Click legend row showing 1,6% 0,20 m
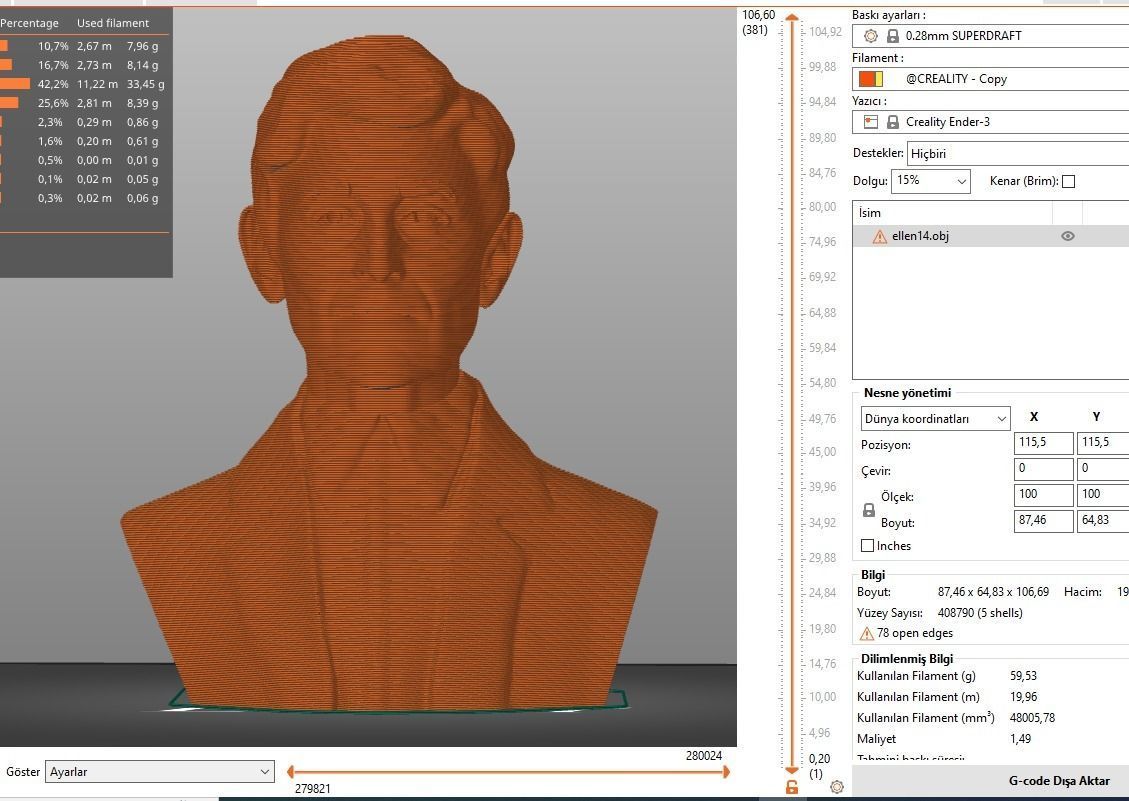1129x801 pixels. click(84, 141)
